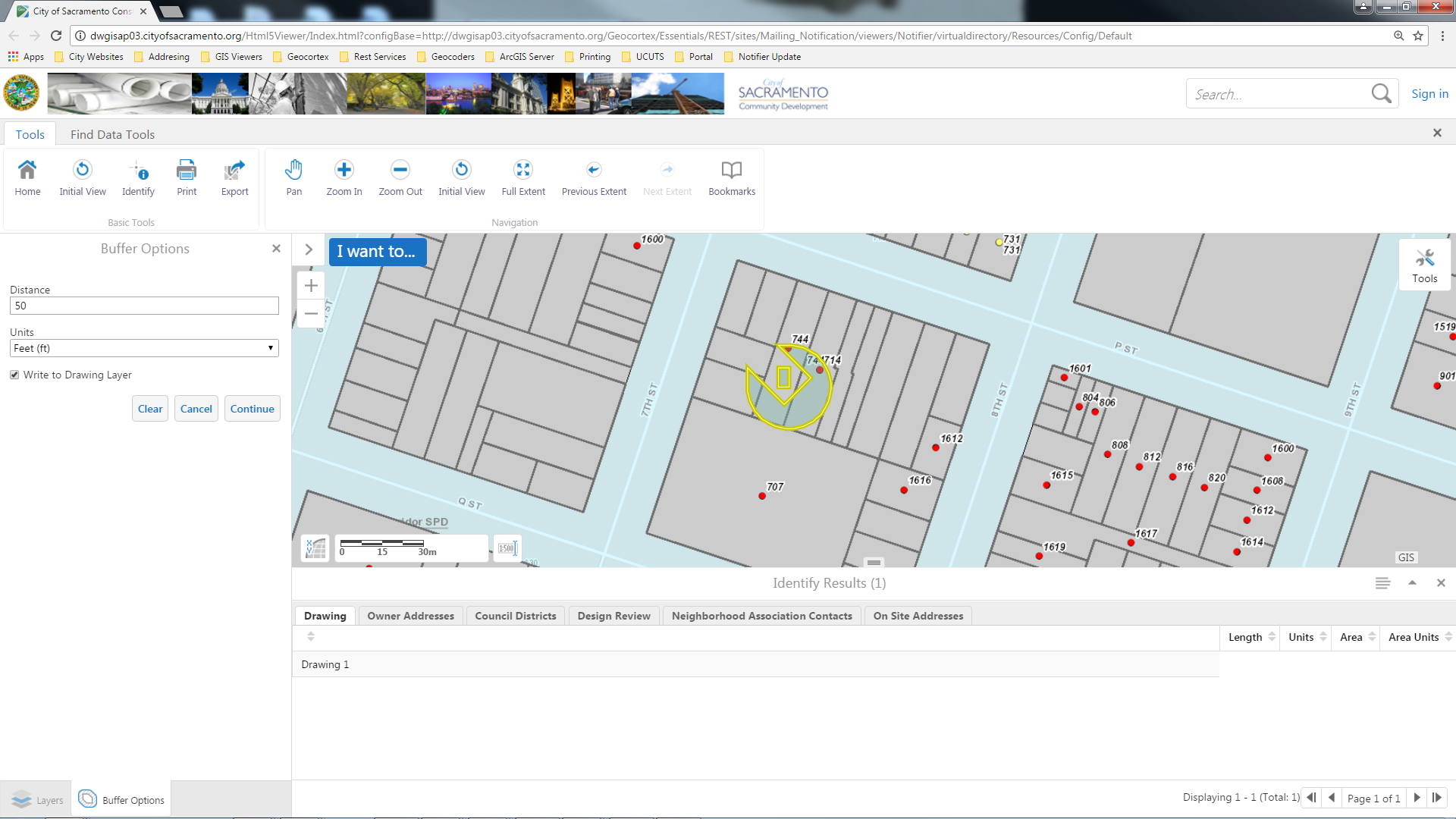
Task: Open the Units dropdown
Action: pos(144,348)
